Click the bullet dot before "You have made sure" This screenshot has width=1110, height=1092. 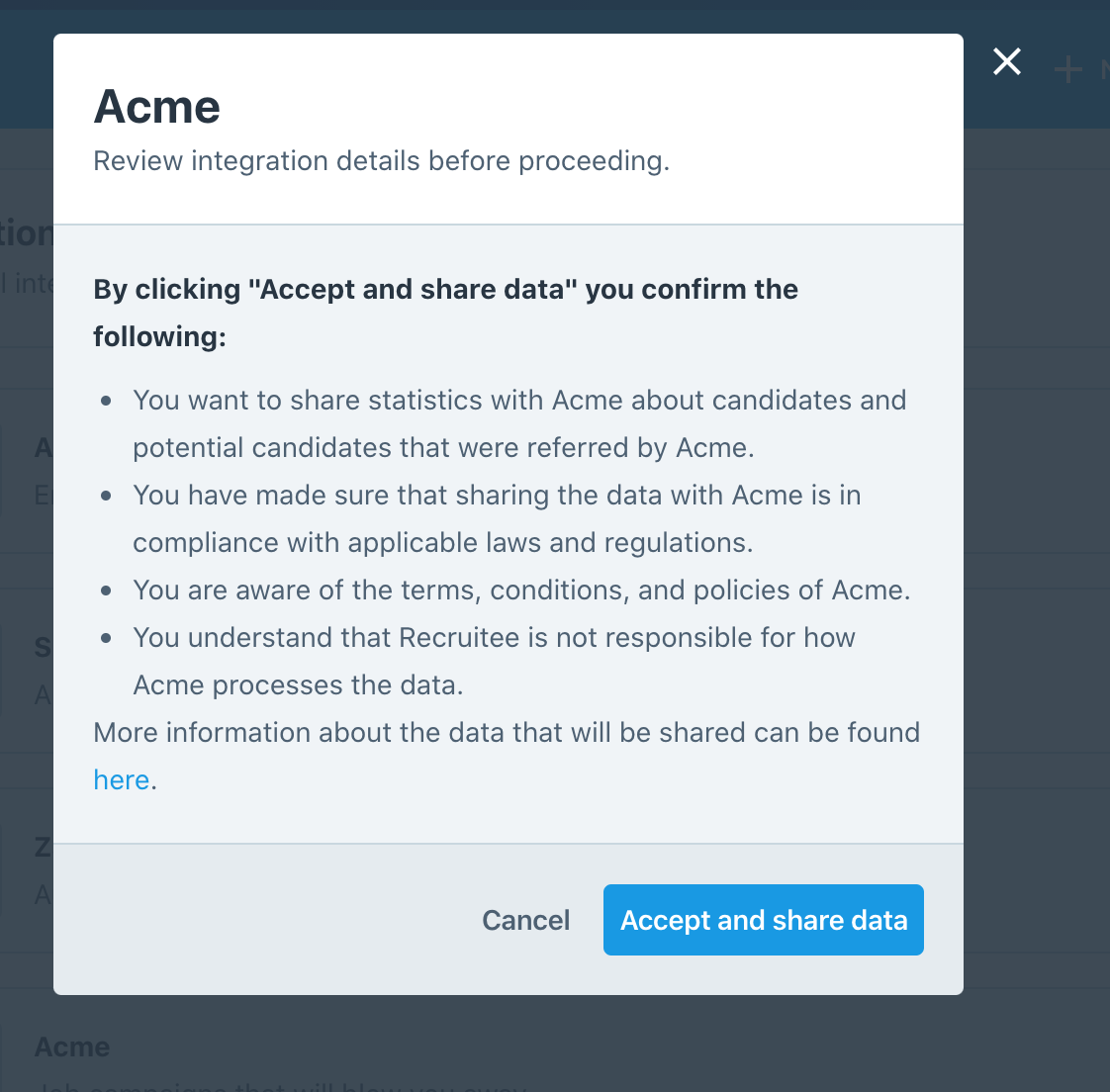(107, 496)
